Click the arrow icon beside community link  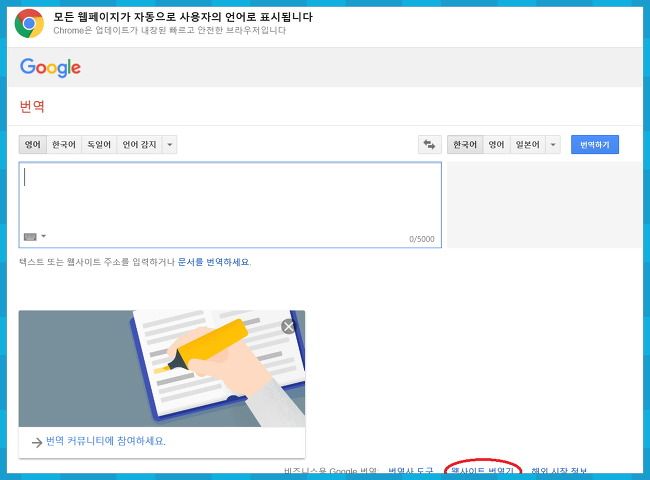[x=37, y=442]
